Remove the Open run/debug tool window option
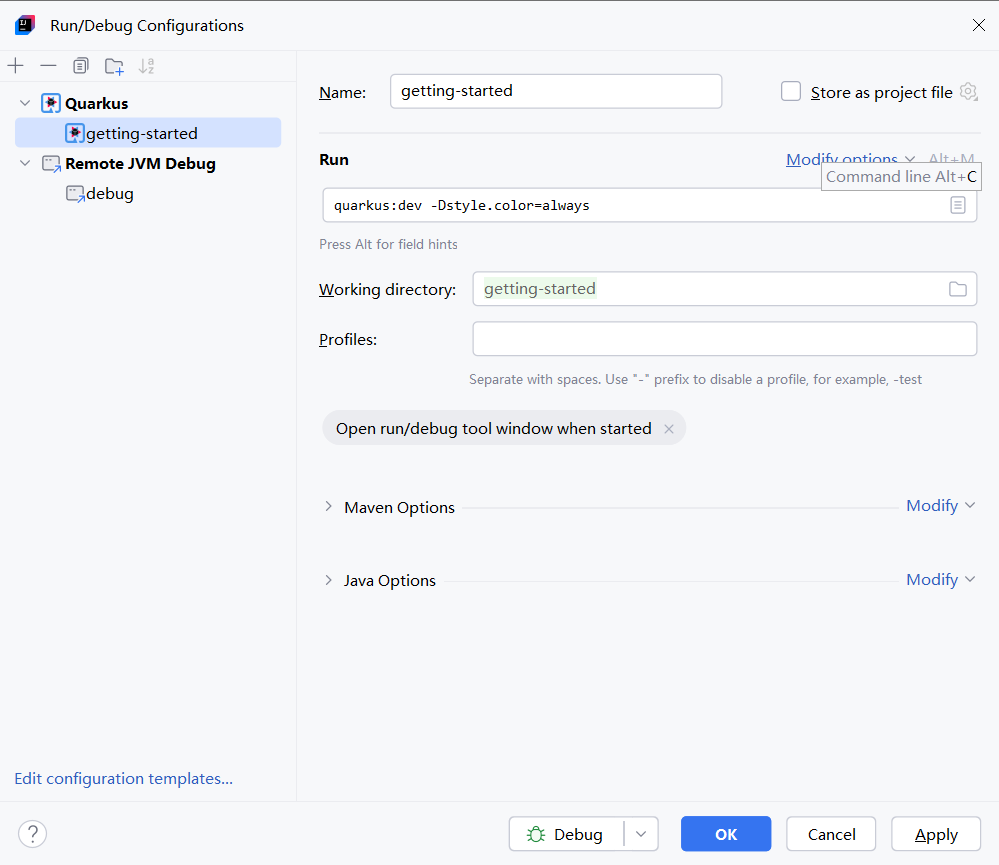This screenshot has width=999, height=865. 669,429
